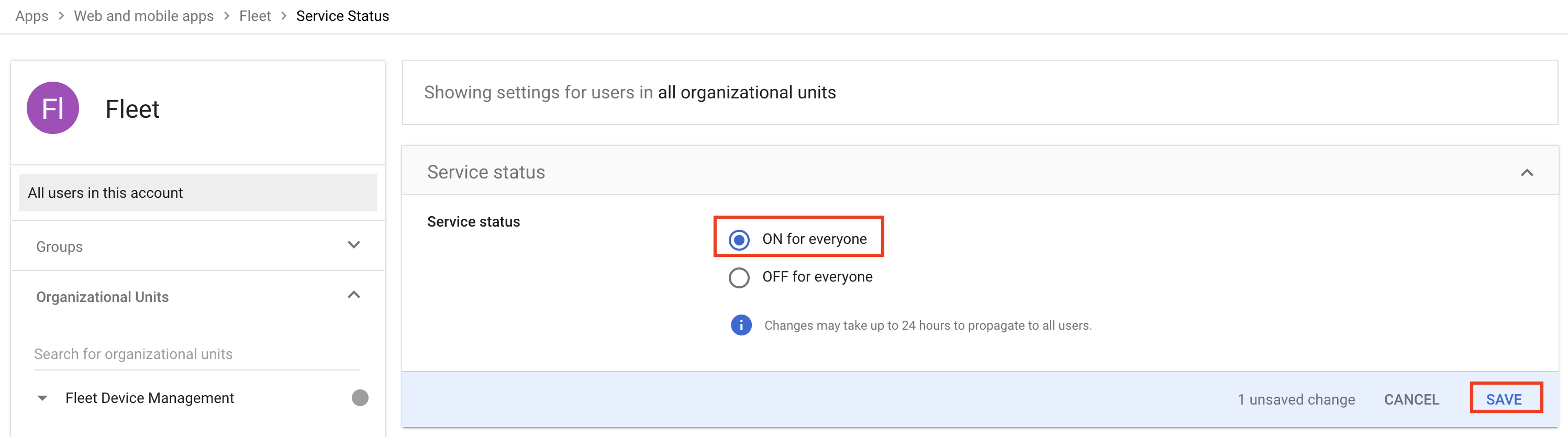
Task: Save the service status change
Action: pyautogui.click(x=1504, y=399)
